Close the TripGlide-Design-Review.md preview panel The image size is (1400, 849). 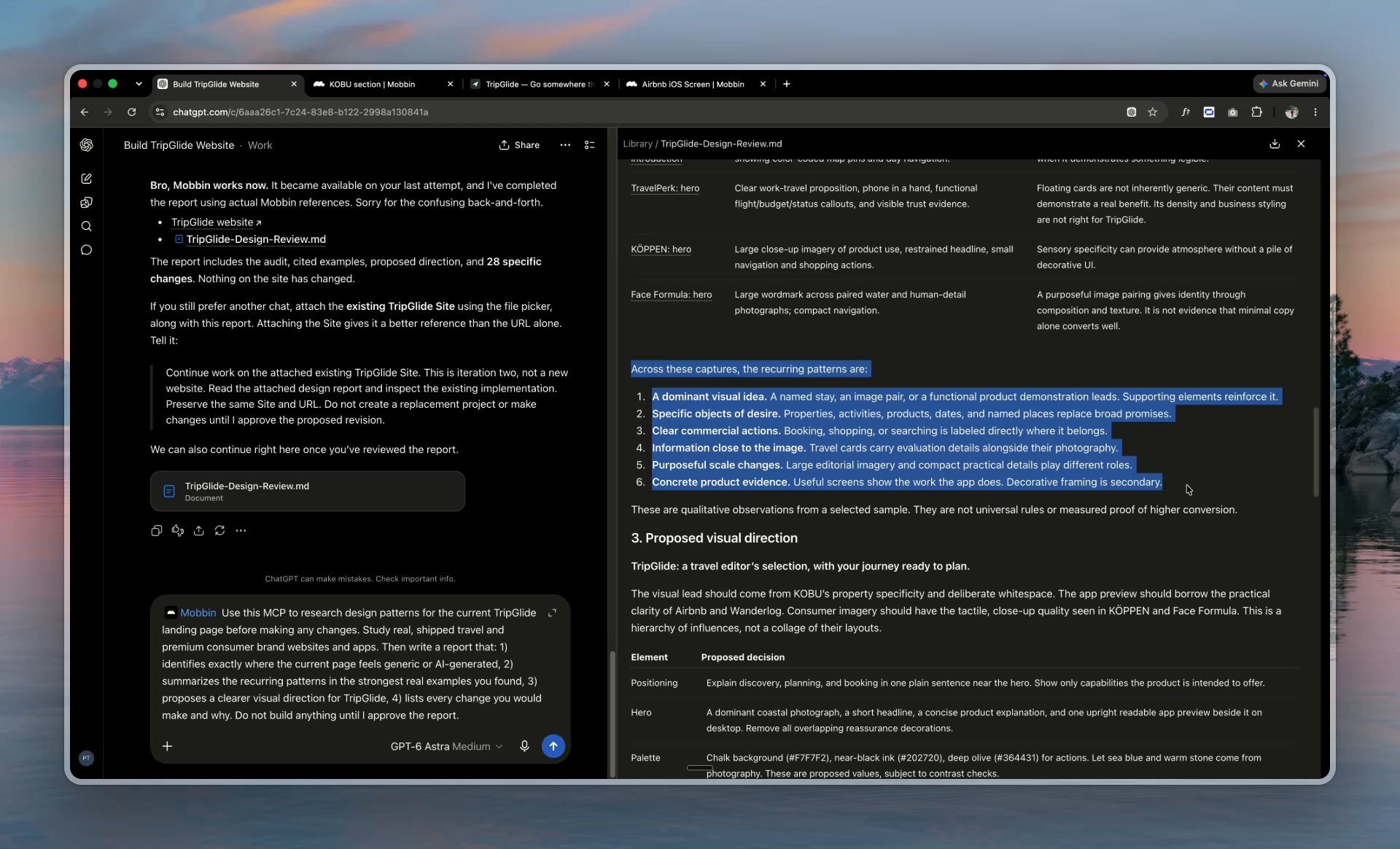(1301, 144)
